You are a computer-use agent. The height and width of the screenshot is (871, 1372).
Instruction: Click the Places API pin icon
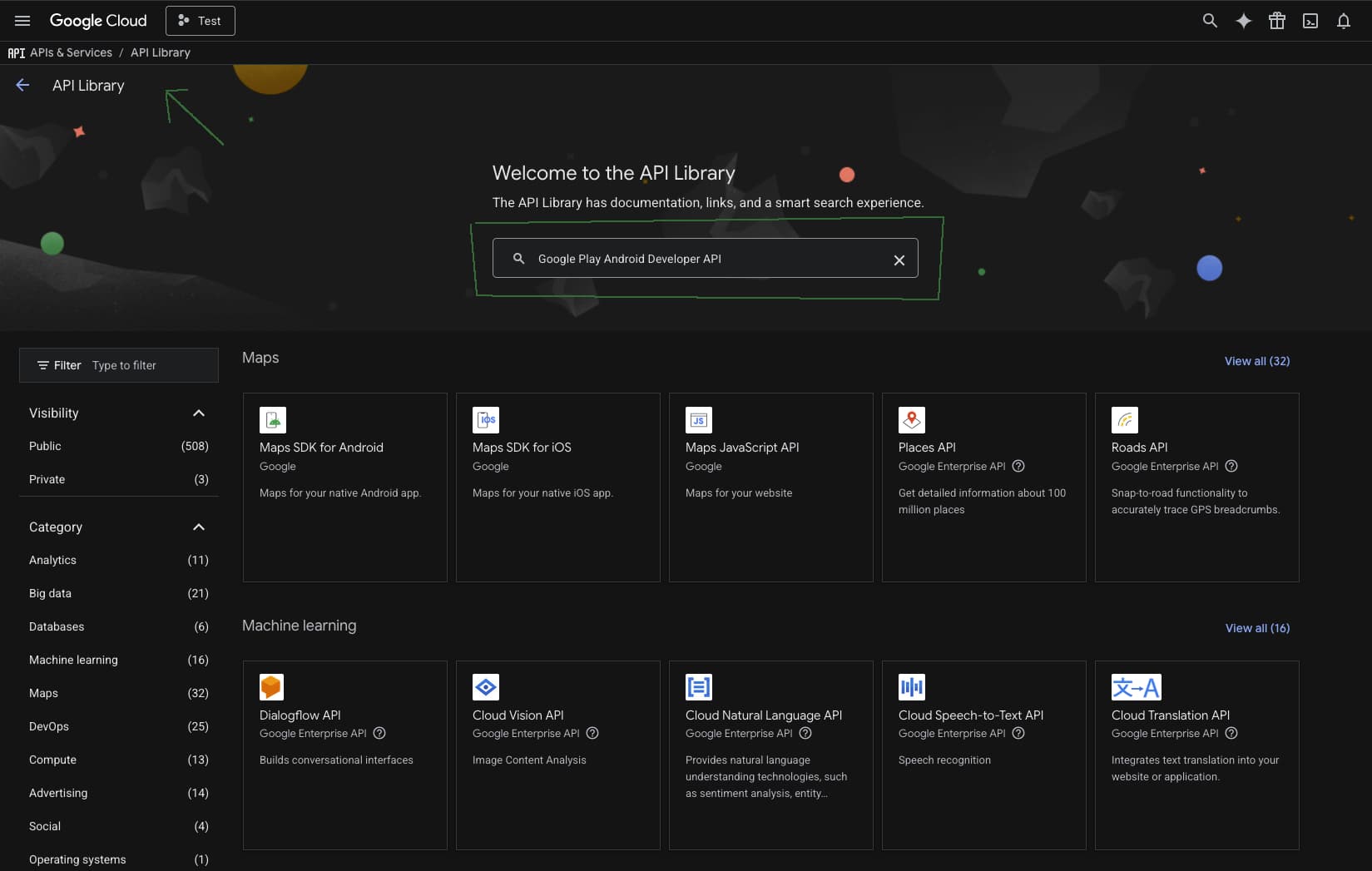(912, 420)
